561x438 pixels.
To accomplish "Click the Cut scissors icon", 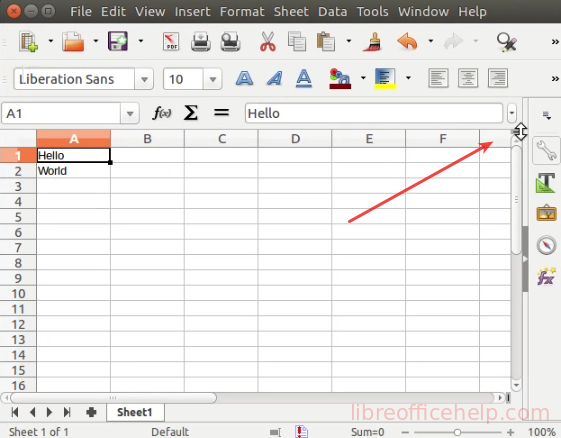I will pyautogui.click(x=268, y=42).
